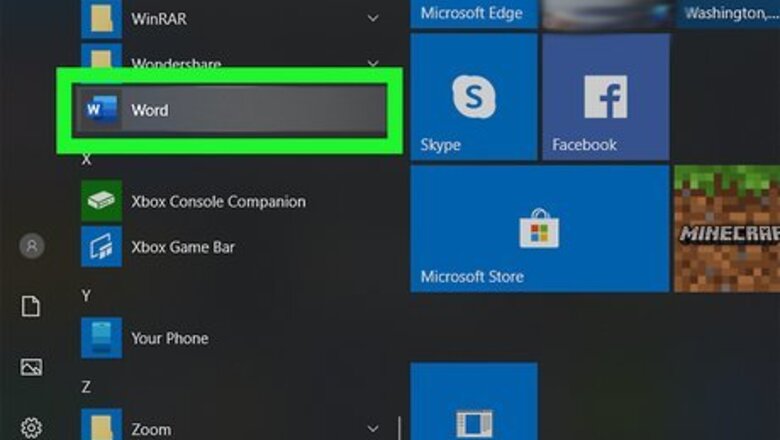Open the Facebook tile
Viewport: 780px width, 440px height.
606,97
